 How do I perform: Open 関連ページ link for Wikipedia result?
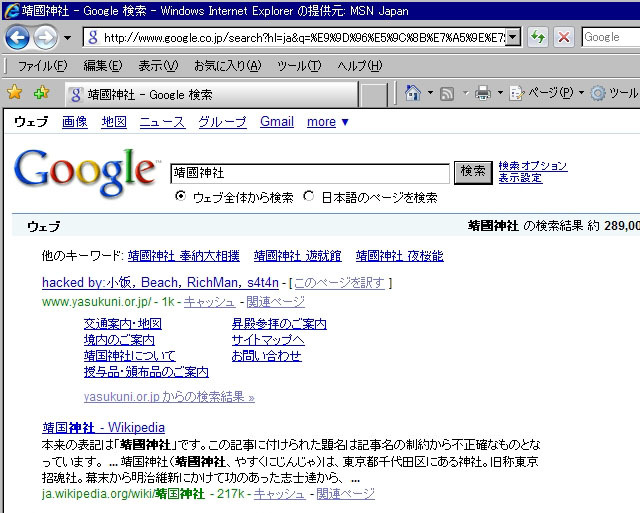[345, 494]
